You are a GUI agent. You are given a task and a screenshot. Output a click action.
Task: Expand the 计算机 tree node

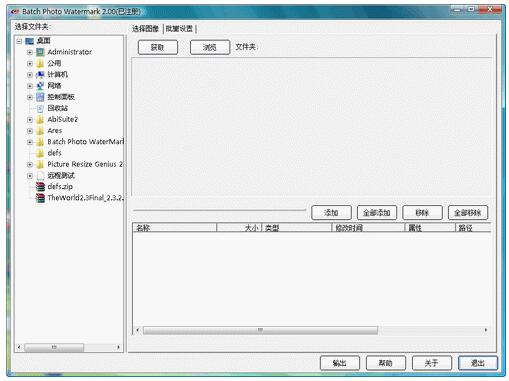pos(30,75)
